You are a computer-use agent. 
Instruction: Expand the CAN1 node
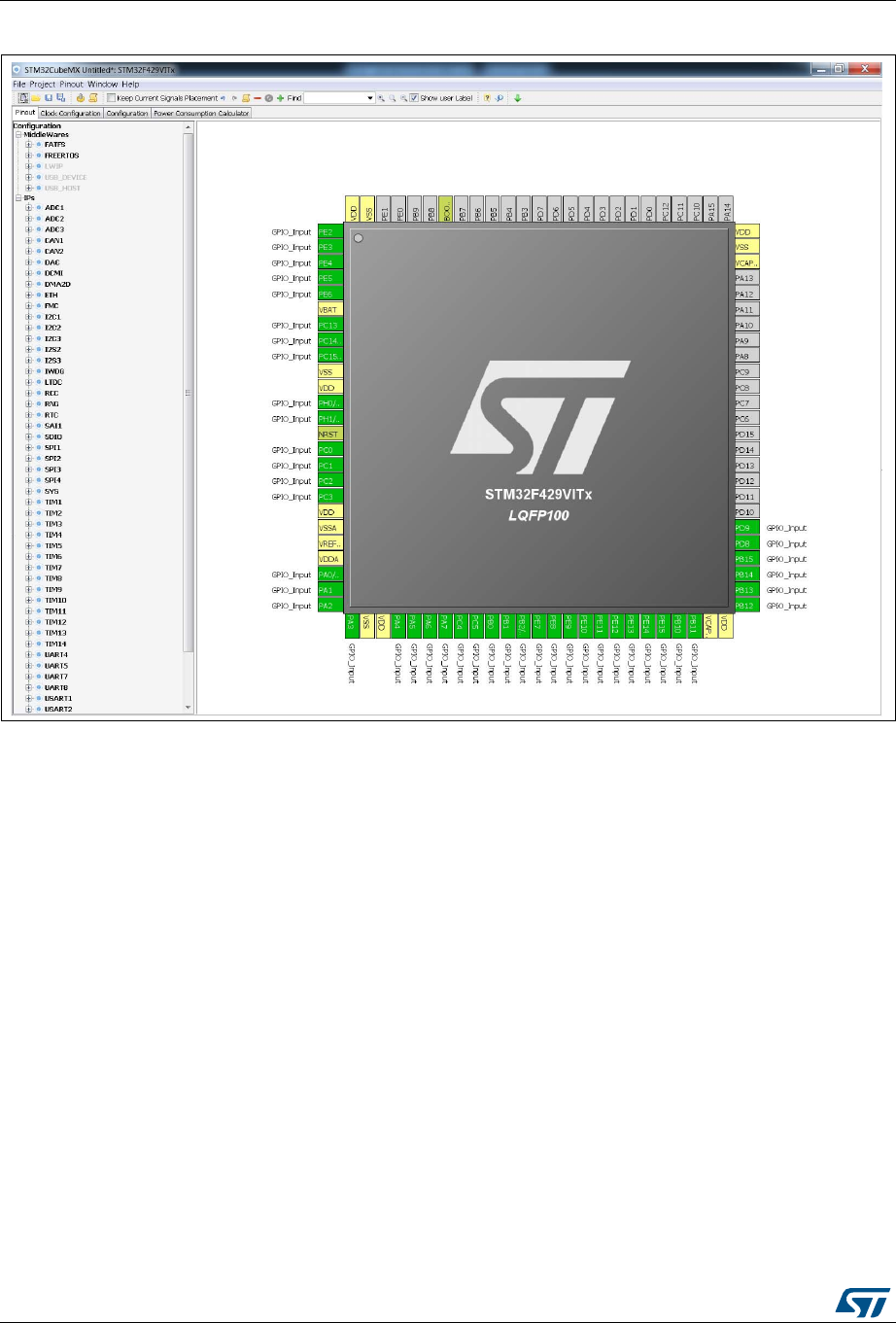point(28,240)
